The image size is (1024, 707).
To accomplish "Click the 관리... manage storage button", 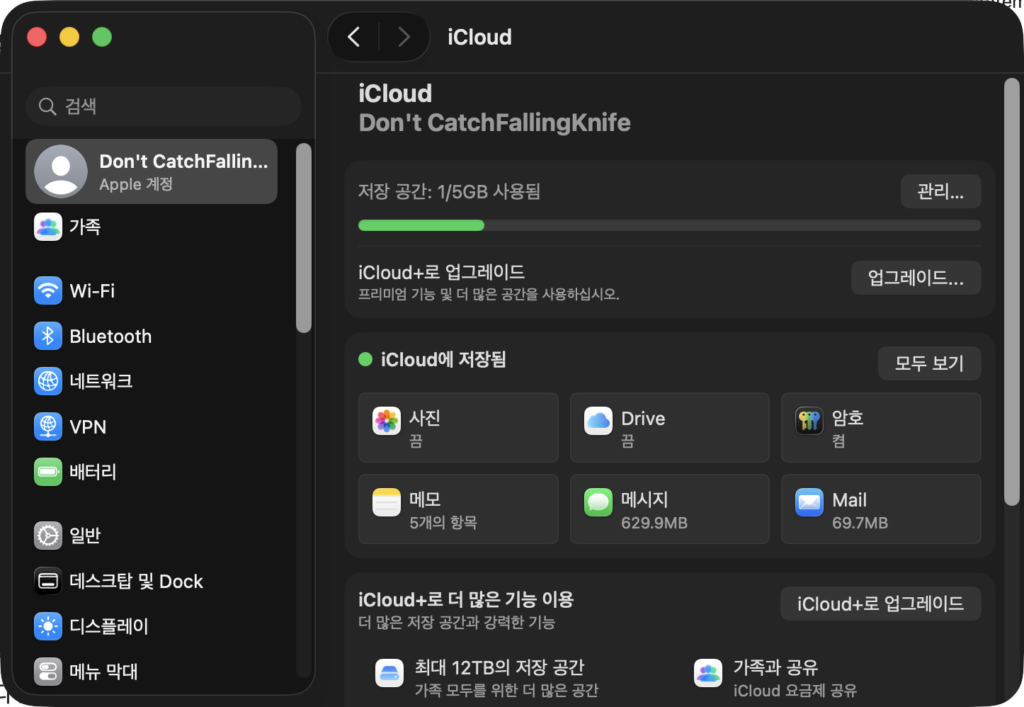I will click(x=940, y=191).
